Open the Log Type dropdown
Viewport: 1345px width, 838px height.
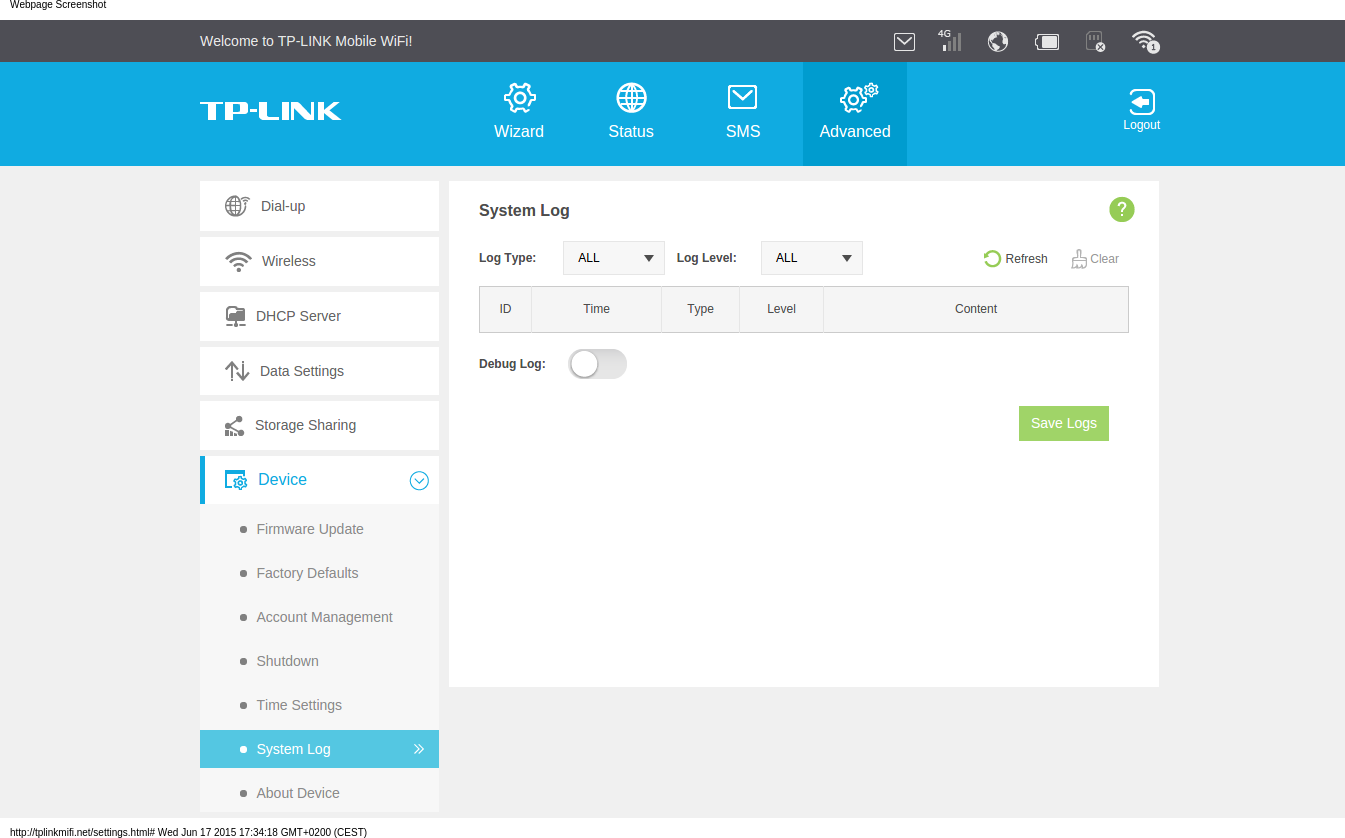613,258
